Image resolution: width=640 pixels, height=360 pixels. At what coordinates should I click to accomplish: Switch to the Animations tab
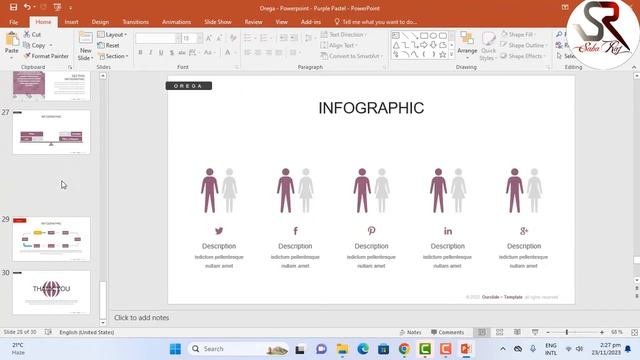coord(176,22)
